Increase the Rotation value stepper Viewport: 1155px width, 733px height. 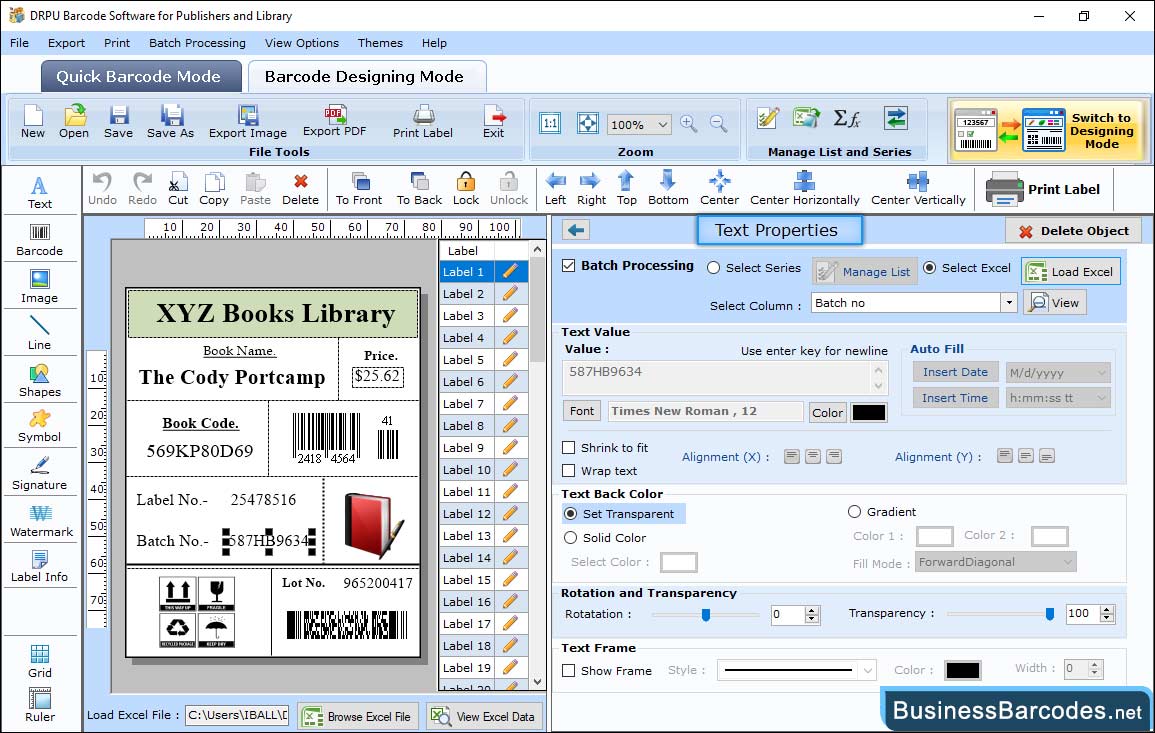tap(812, 610)
